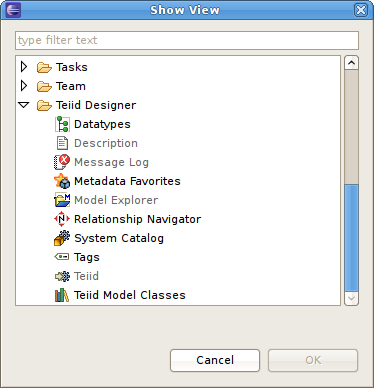374x388 pixels.
Task: Click the scrollbar track above the thumb
Action: 351,127
